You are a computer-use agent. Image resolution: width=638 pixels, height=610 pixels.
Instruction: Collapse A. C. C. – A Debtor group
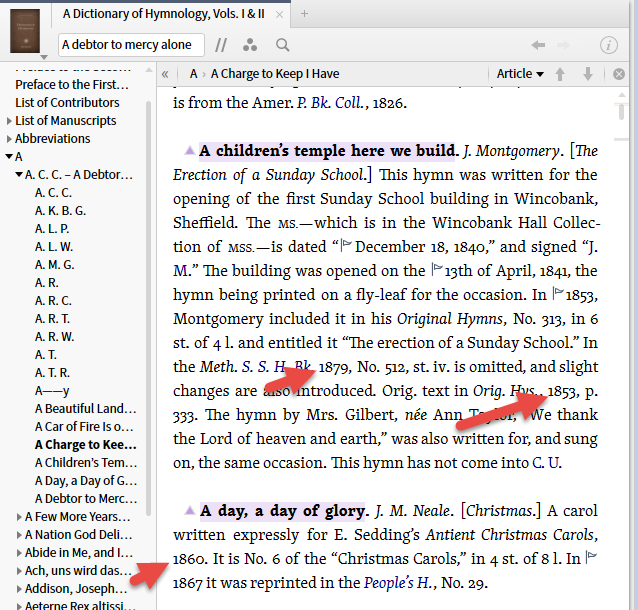[19, 175]
